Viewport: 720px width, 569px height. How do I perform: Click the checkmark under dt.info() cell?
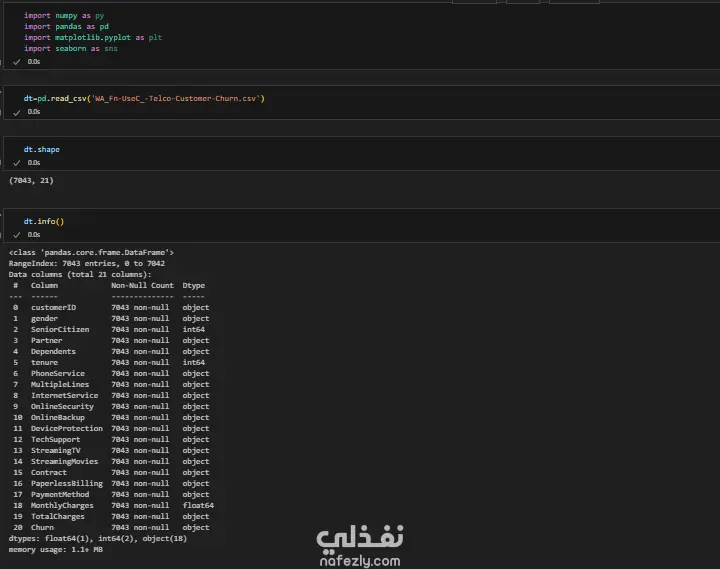pyautogui.click(x=17, y=235)
